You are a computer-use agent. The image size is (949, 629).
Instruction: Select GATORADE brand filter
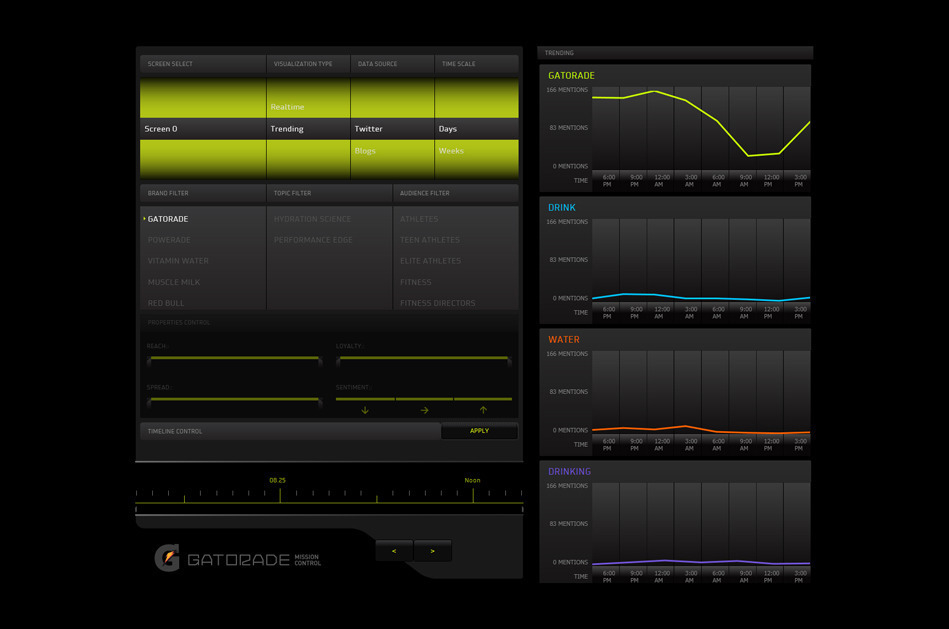168,219
